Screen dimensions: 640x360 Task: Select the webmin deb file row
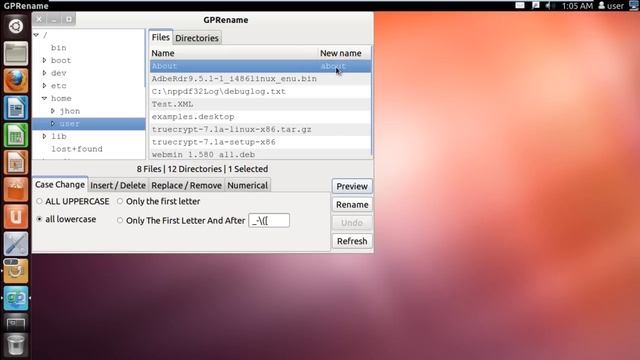click(x=260, y=154)
